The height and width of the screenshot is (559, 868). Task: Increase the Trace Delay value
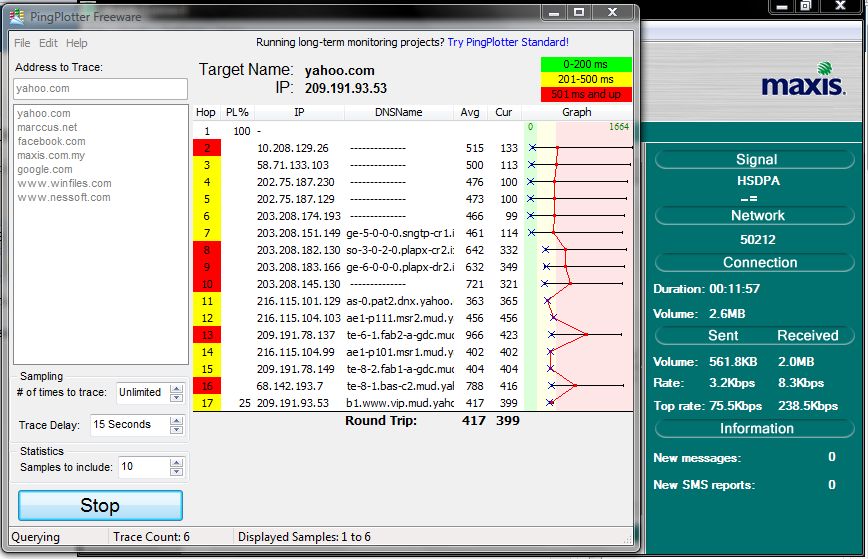(177, 421)
